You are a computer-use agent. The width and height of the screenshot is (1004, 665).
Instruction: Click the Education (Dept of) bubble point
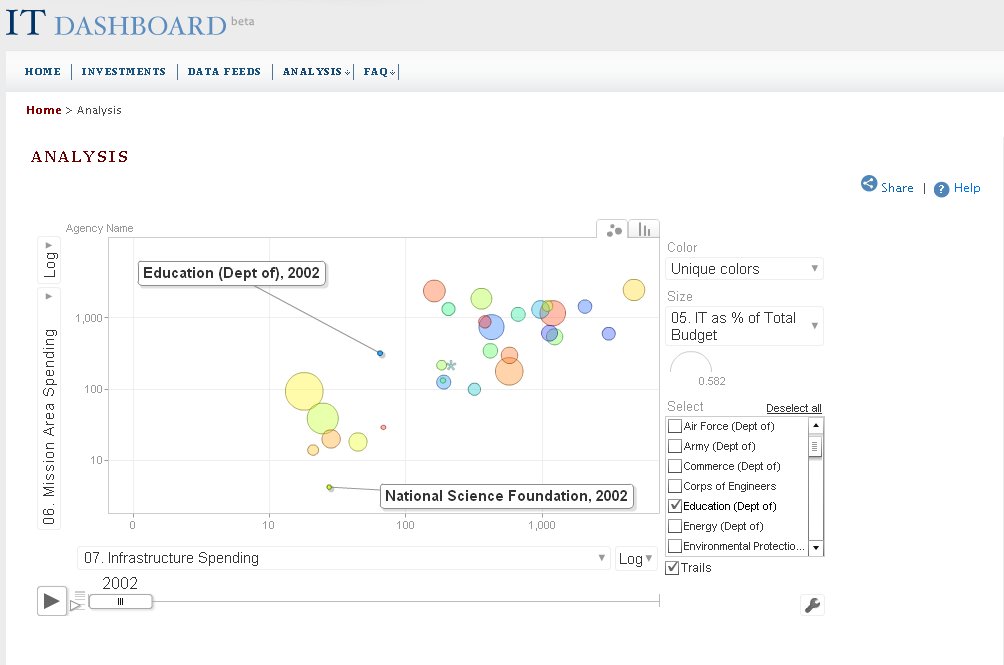point(380,353)
